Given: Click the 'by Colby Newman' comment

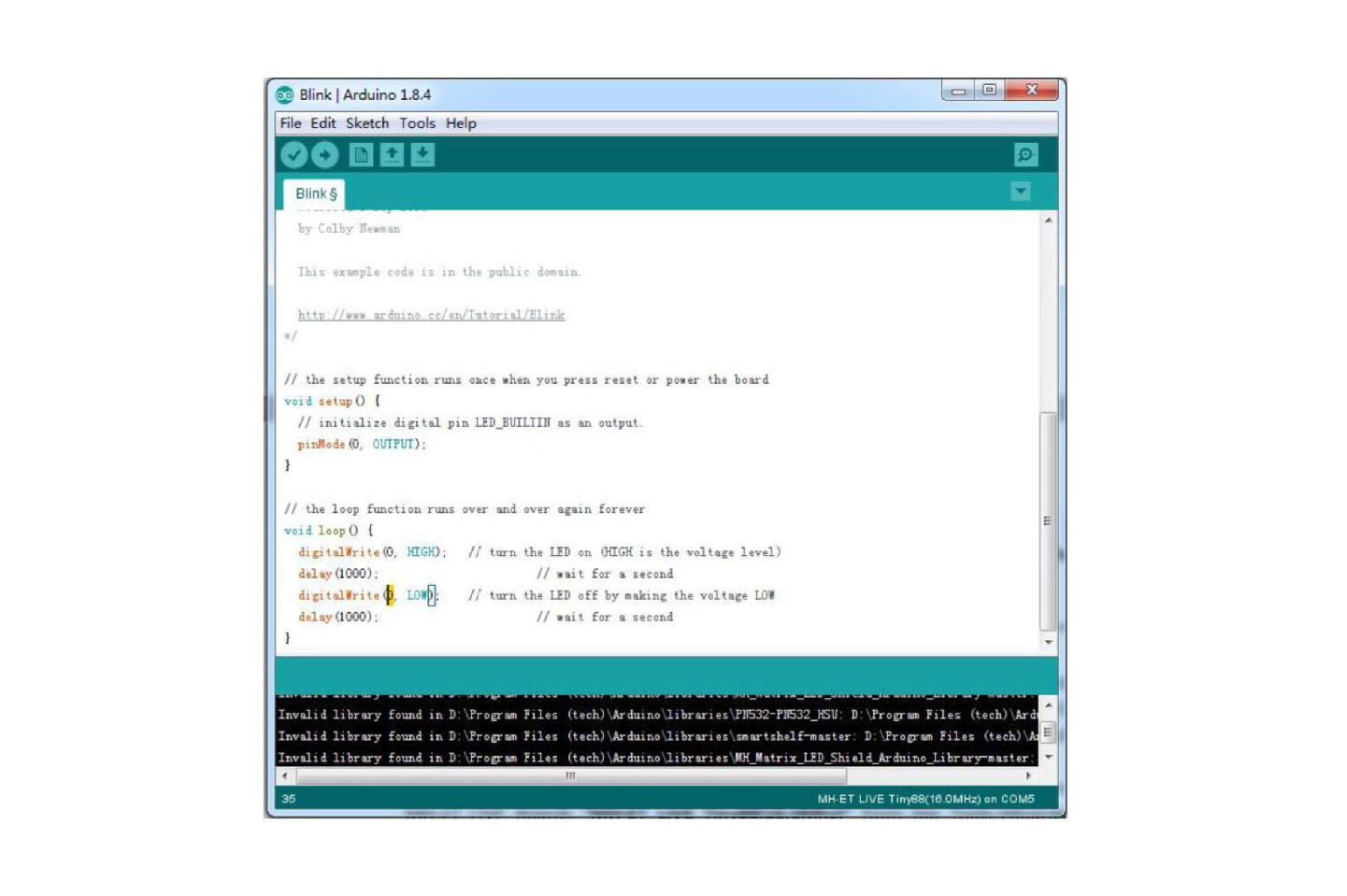Looking at the screenshot, I should click(350, 228).
